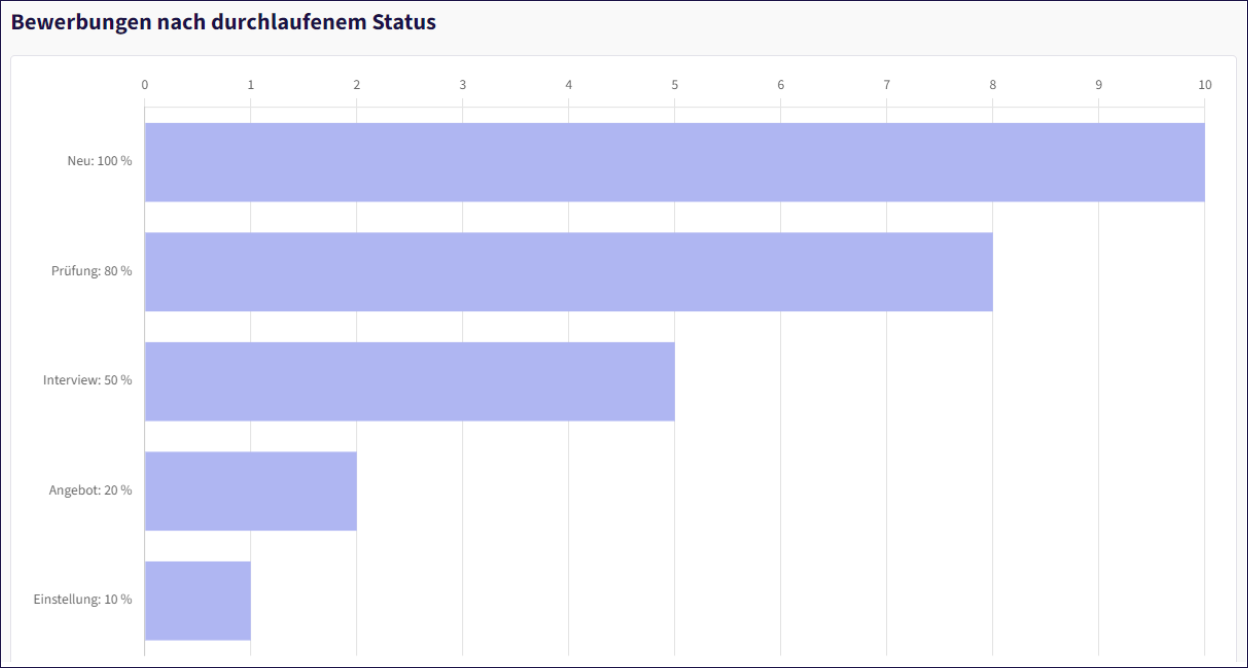Click the x-axis tick label 8
Viewport: 1248px width, 668px height.
point(993,85)
